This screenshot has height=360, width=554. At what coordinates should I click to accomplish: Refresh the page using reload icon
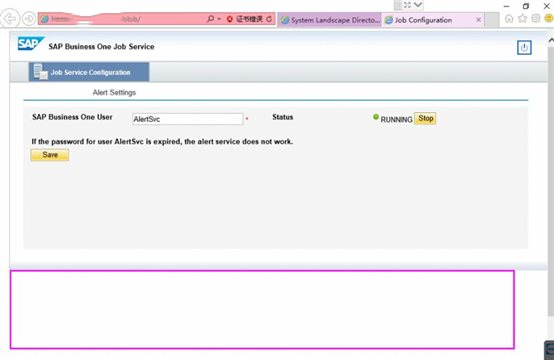click(x=269, y=19)
